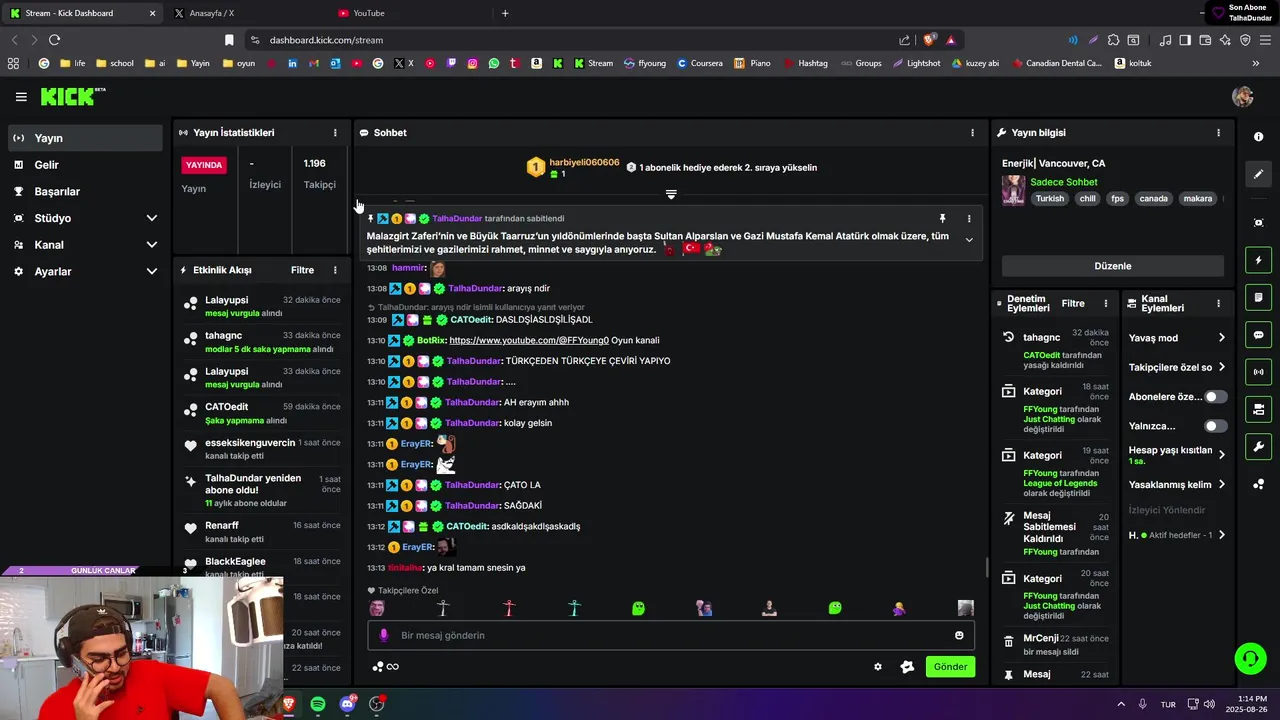Click the browser address bar URL

point(326,40)
